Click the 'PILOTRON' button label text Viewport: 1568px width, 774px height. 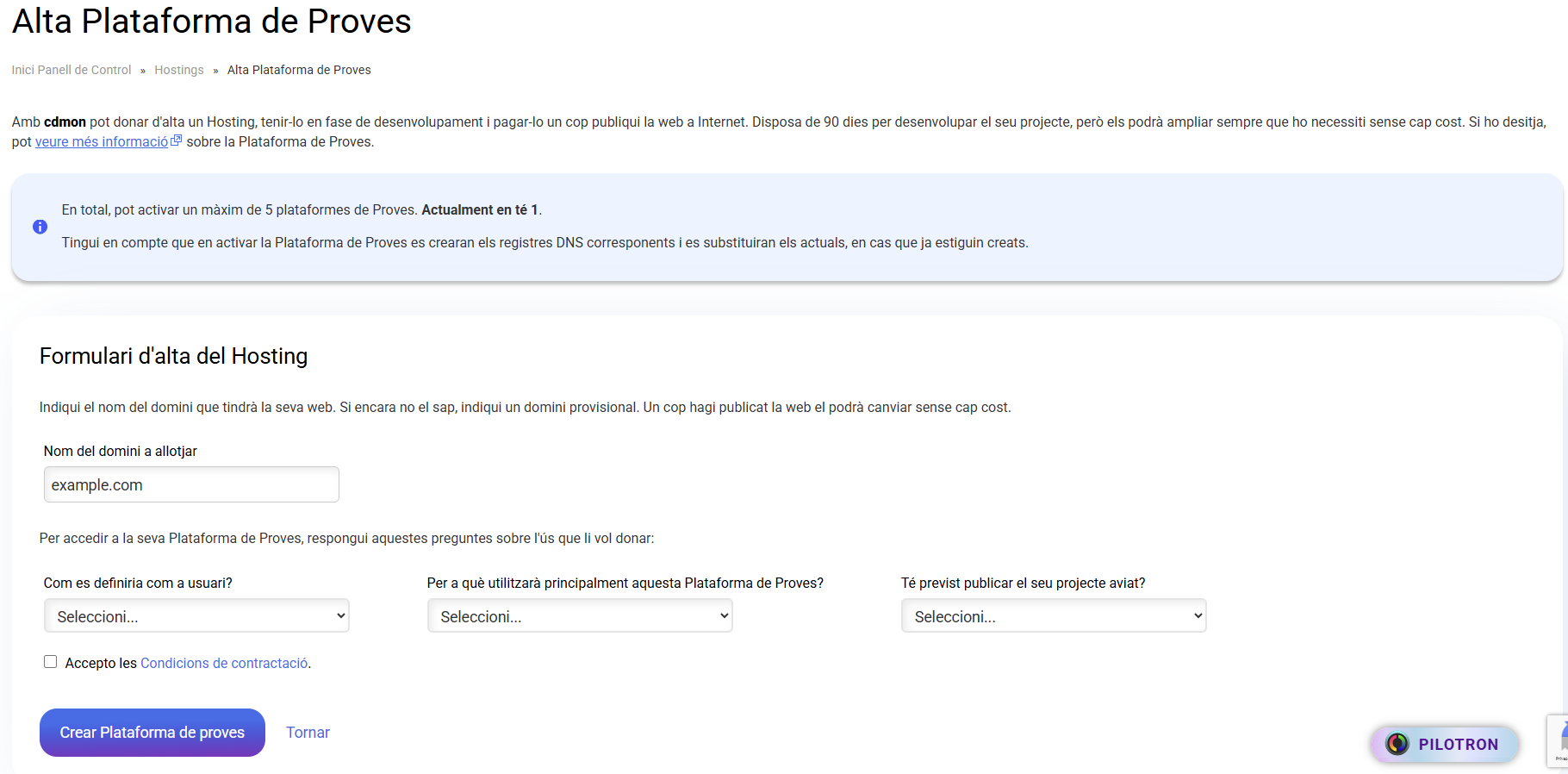pyautogui.click(x=1458, y=744)
